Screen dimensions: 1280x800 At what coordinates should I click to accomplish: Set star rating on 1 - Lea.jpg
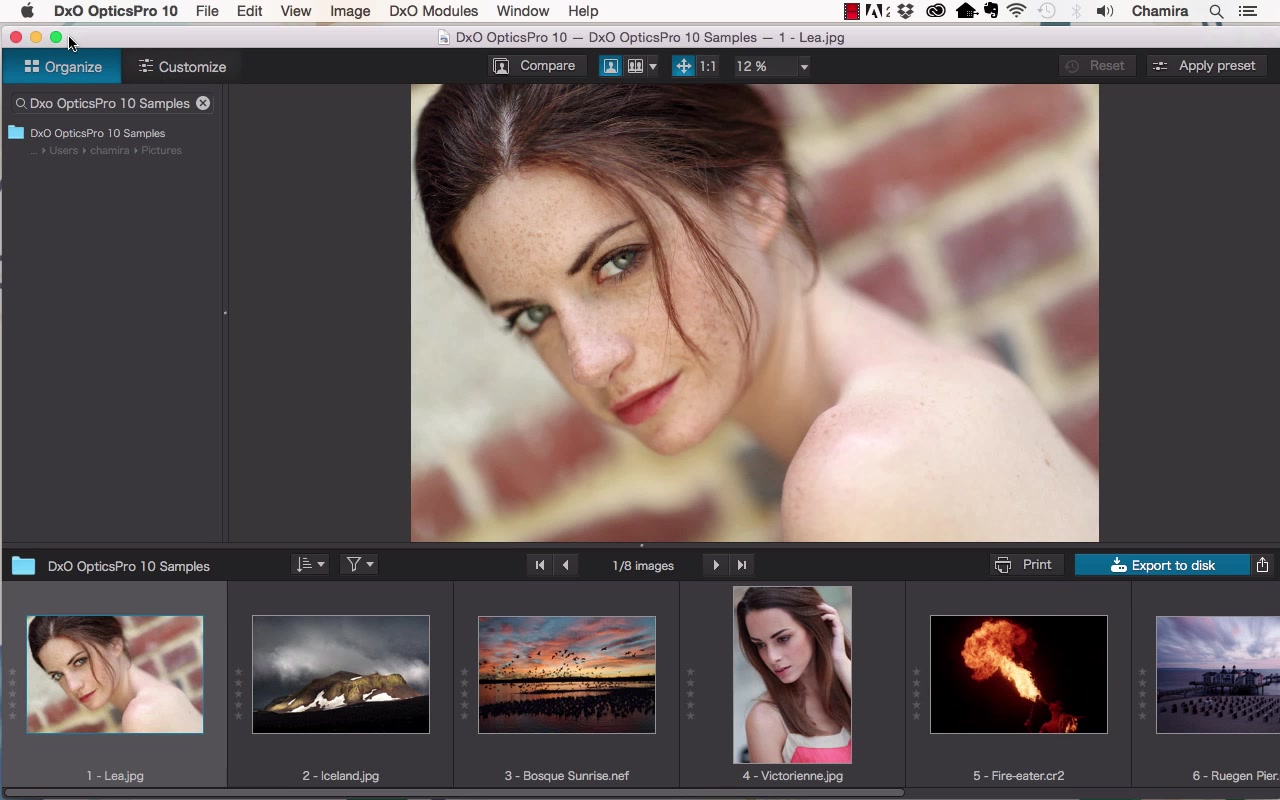[12, 694]
